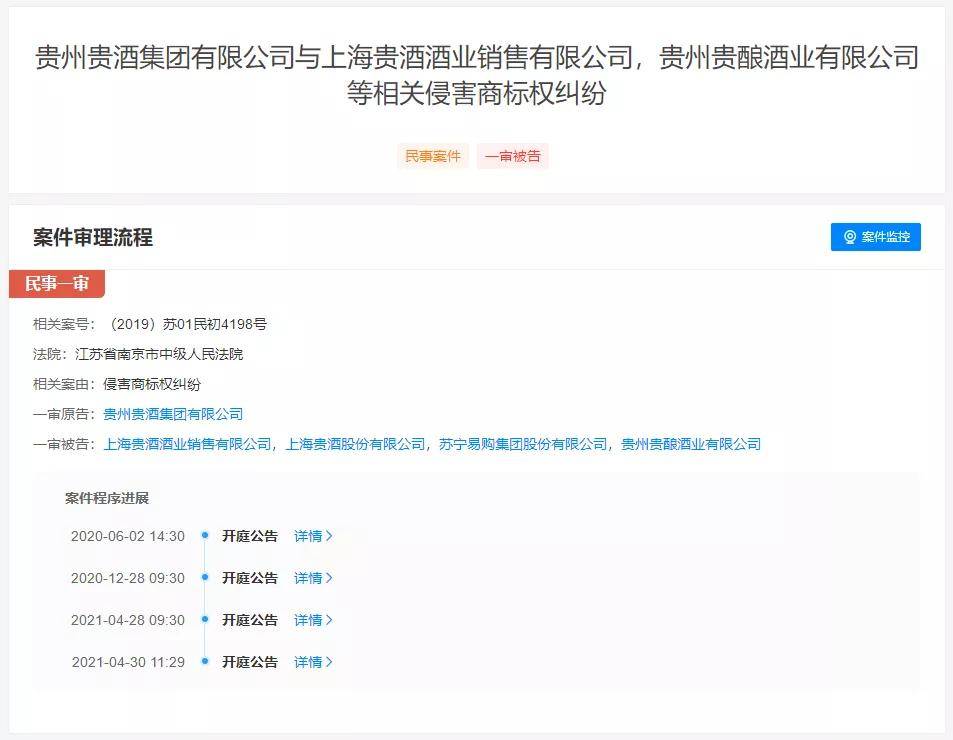Screen dimensions: 953x740
Task: Click case cause 侵害商标权纠纷 value
Action: (152, 384)
